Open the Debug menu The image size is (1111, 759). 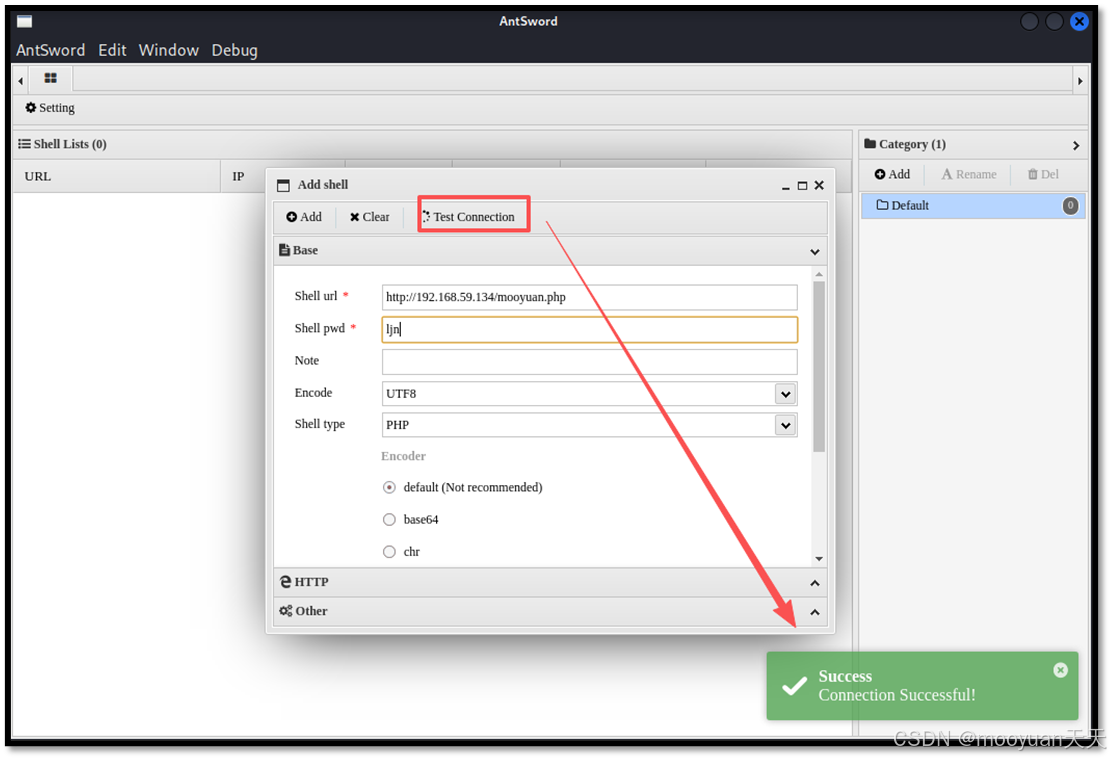click(235, 50)
